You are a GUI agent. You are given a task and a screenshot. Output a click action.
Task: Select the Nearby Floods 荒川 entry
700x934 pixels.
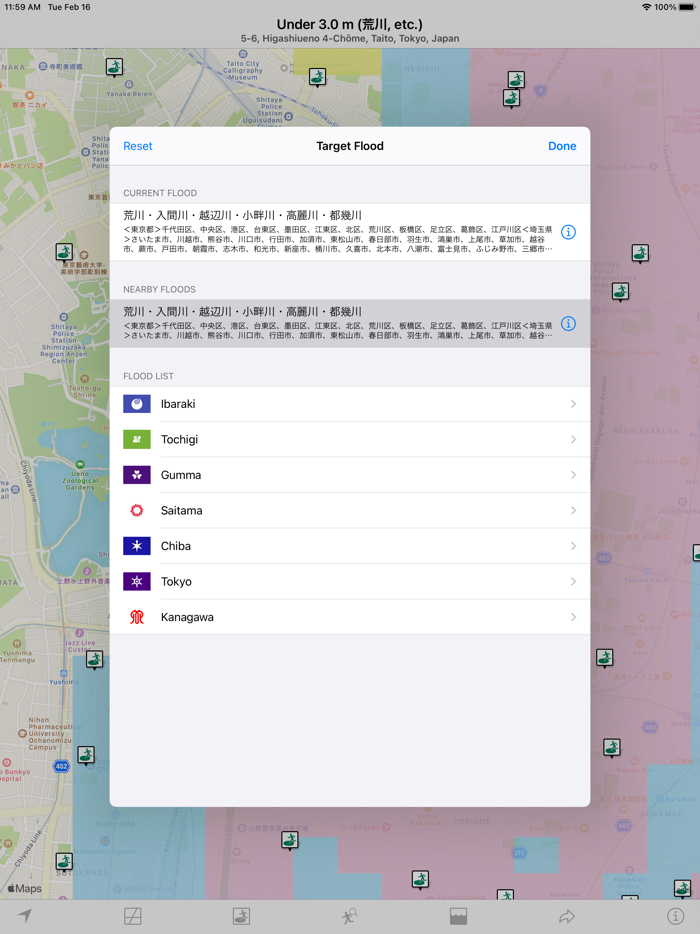click(x=350, y=323)
